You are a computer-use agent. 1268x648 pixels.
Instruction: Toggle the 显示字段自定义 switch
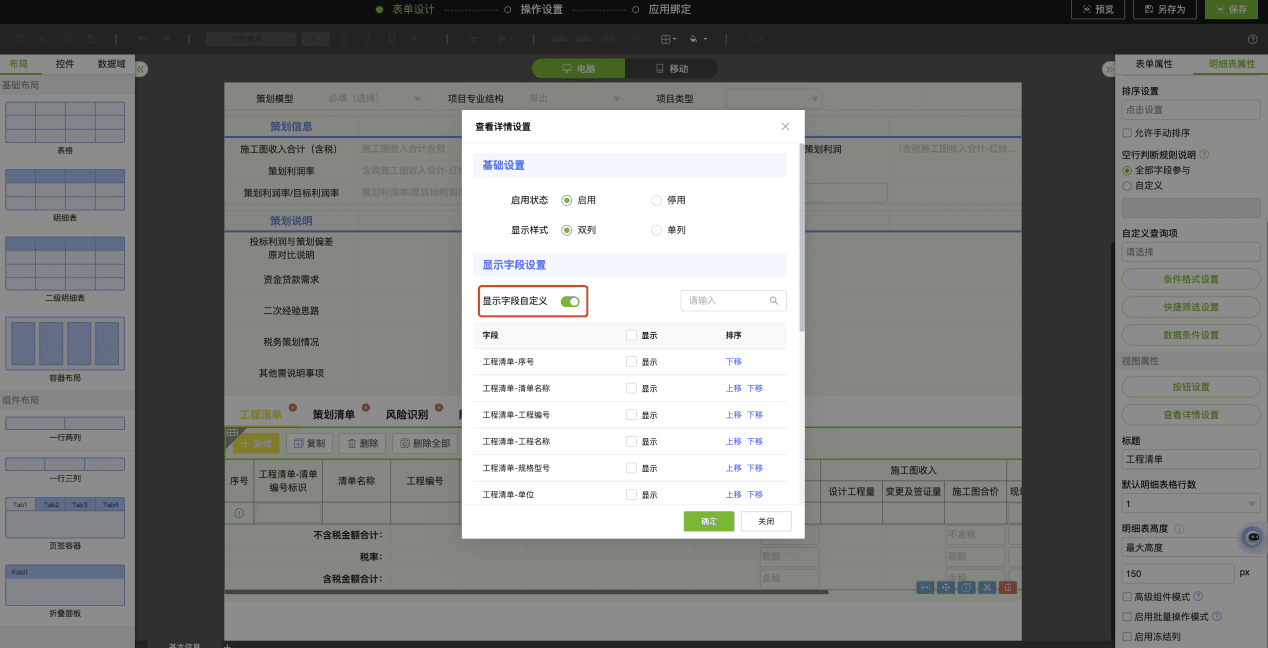[570, 301]
